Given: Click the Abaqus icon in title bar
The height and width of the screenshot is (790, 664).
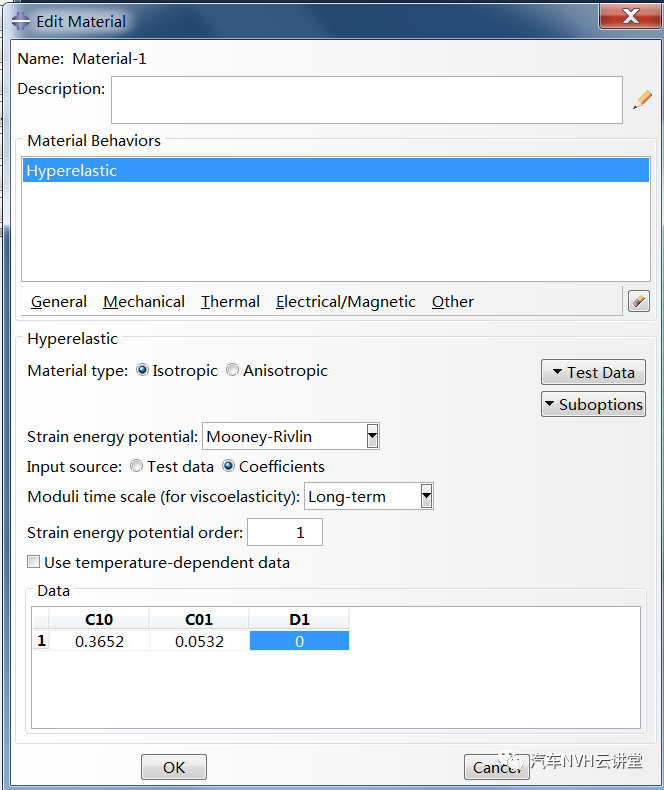Looking at the screenshot, I should click(21, 21).
